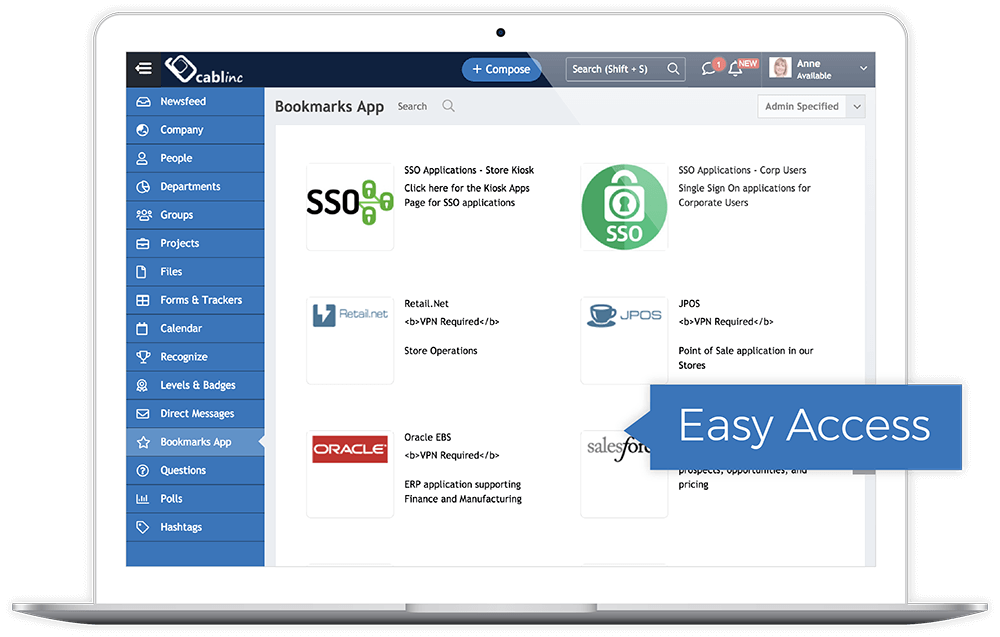Click Recognize trophy icon
Image resolution: width=1000 pixels, height=637 pixels.
143,357
